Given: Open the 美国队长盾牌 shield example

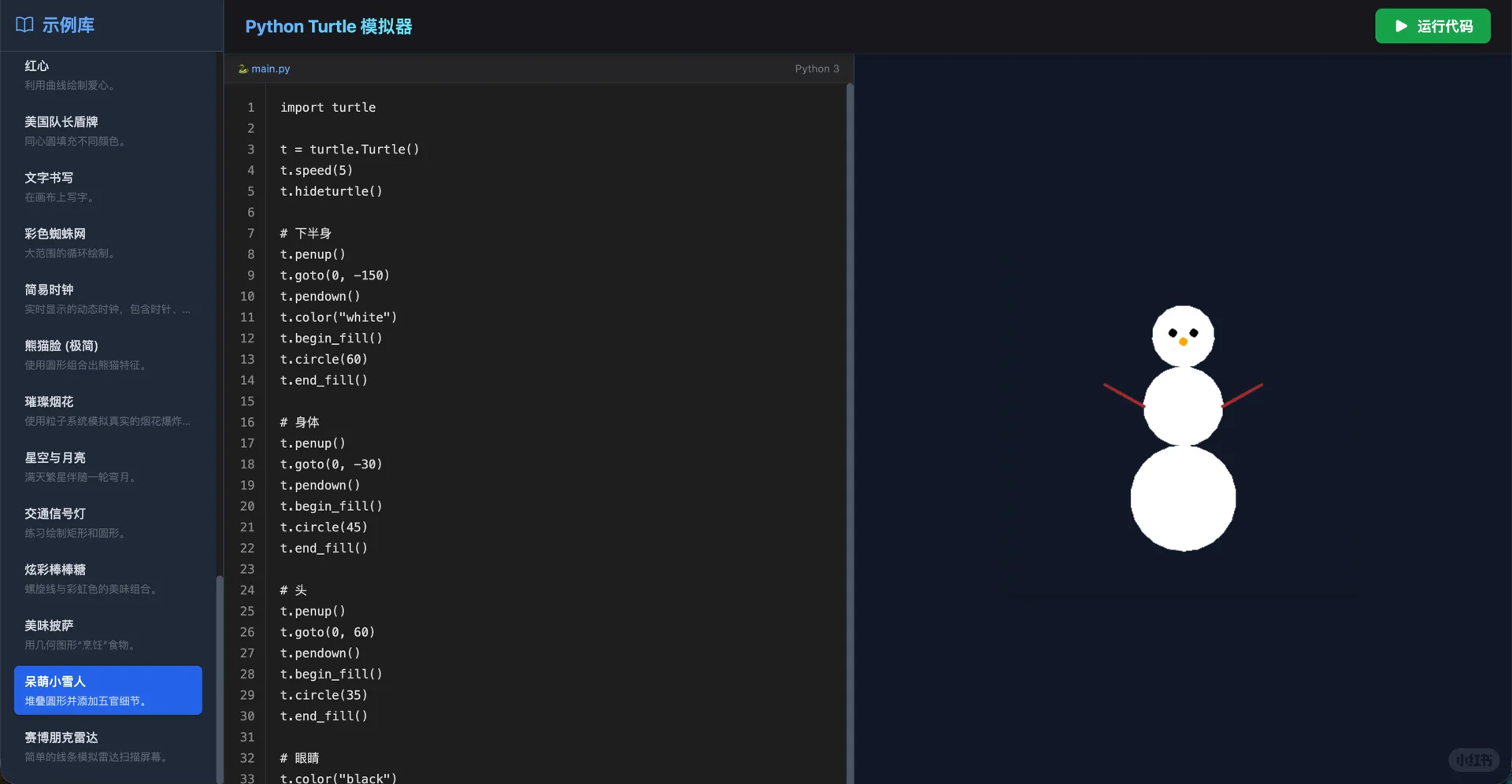Looking at the screenshot, I should click(108, 131).
